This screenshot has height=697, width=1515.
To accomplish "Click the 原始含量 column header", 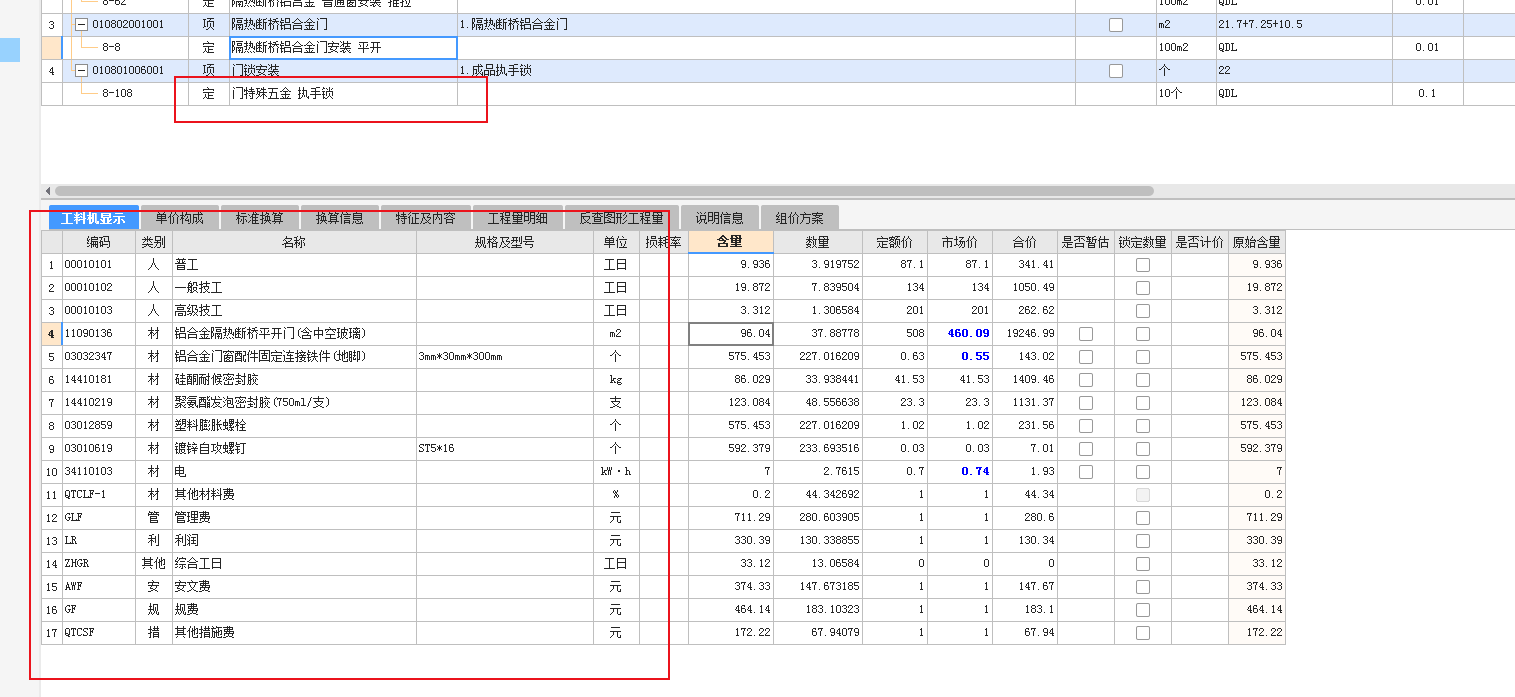I will point(1256,242).
